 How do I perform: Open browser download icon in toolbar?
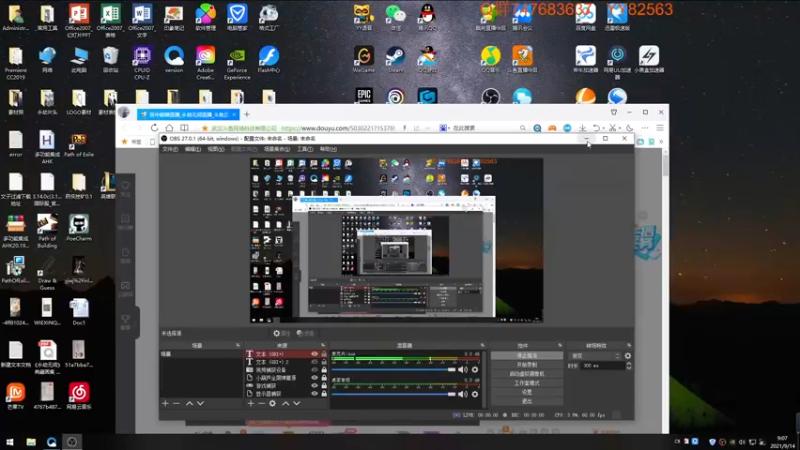(582, 128)
